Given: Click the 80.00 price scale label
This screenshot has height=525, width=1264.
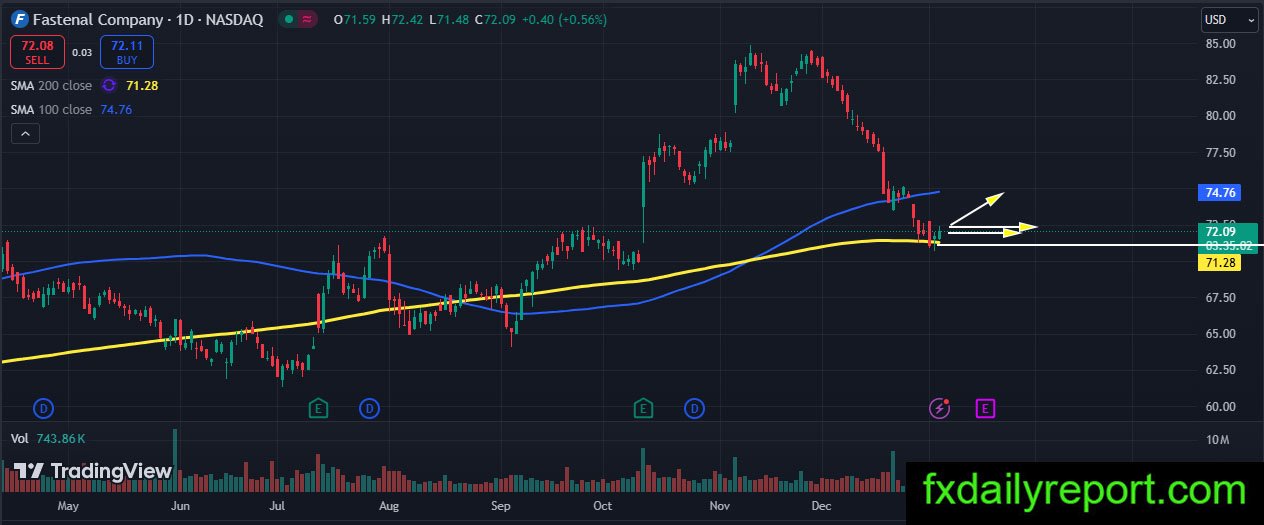Looking at the screenshot, I should (x=1221, y=116).
